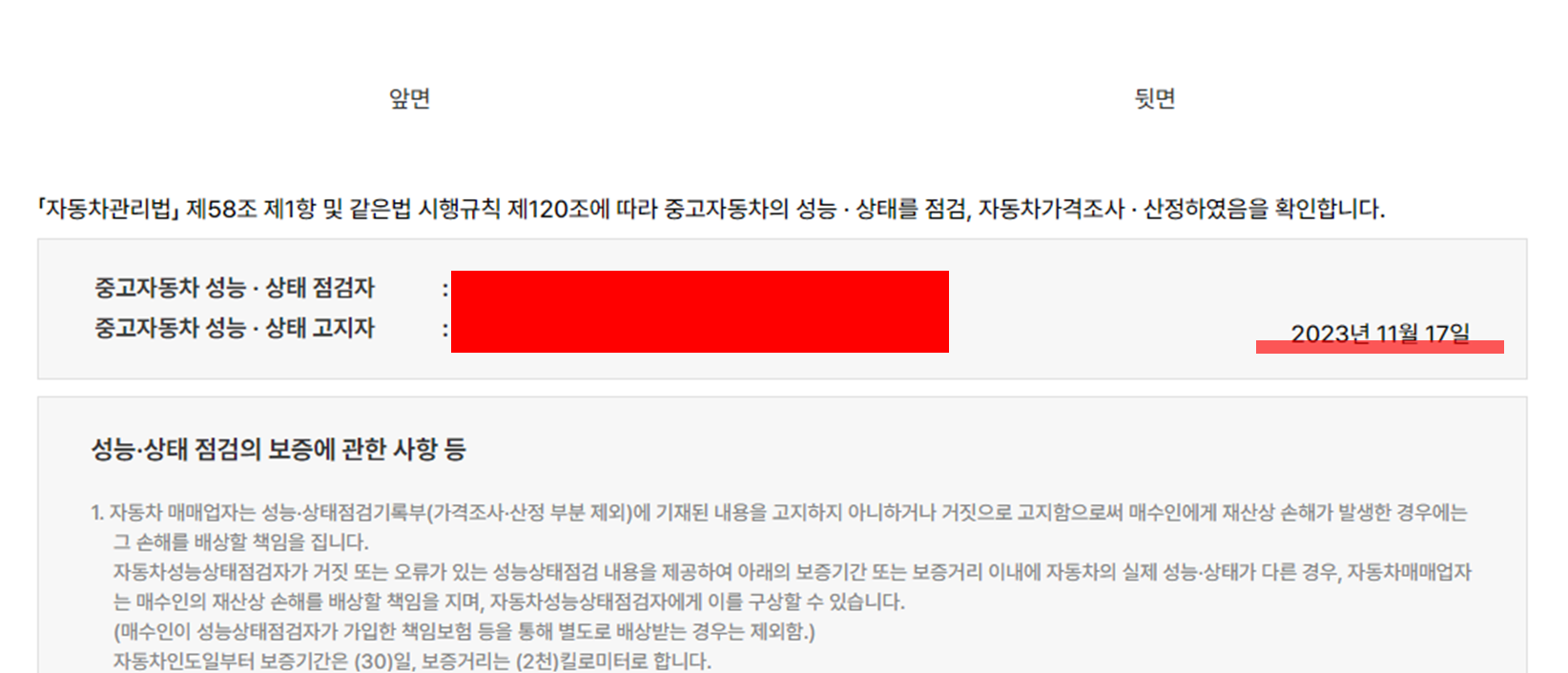
Task: Select the date 2023년 11월 17일
Action: pos(1379,334)
